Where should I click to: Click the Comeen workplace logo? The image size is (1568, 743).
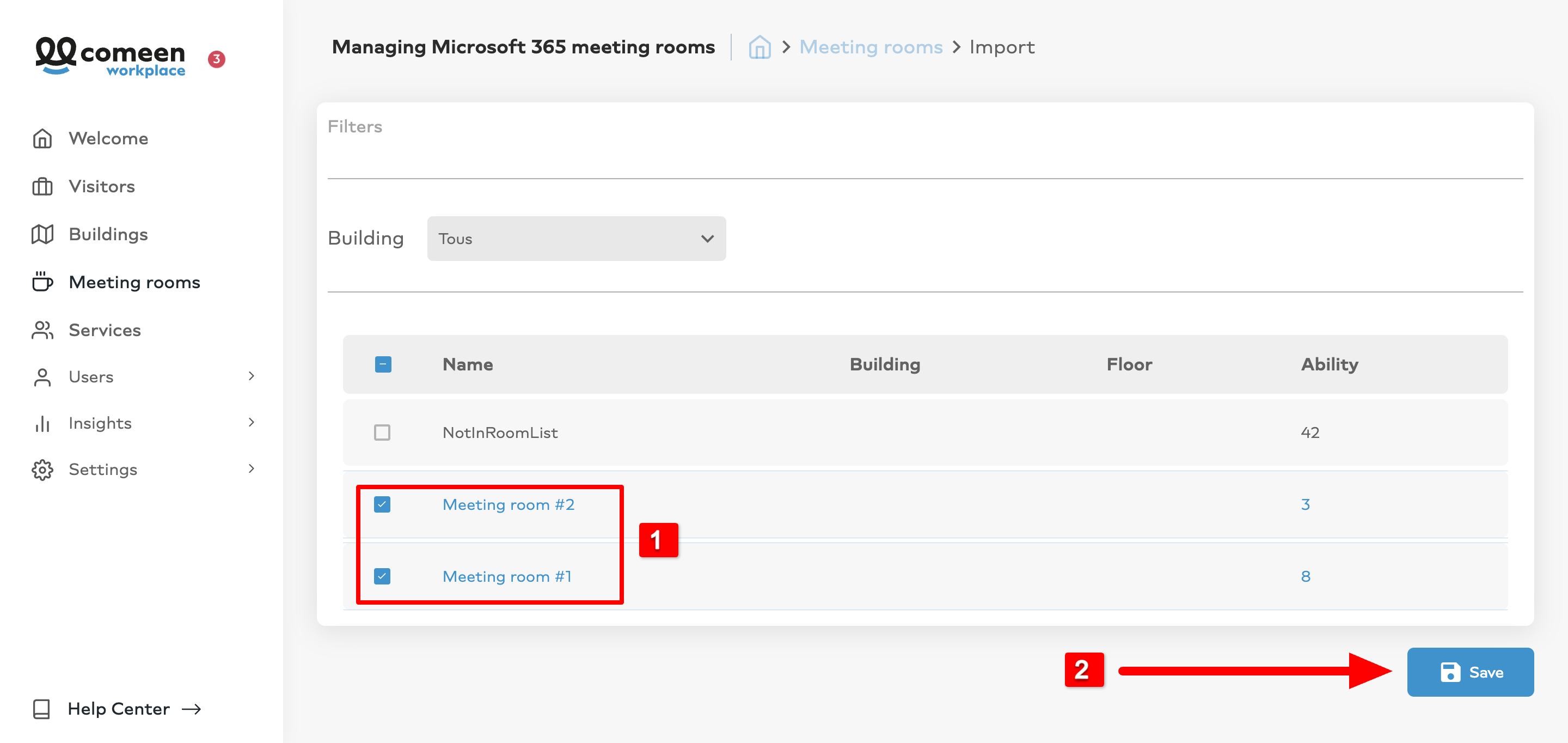(110, 57)
